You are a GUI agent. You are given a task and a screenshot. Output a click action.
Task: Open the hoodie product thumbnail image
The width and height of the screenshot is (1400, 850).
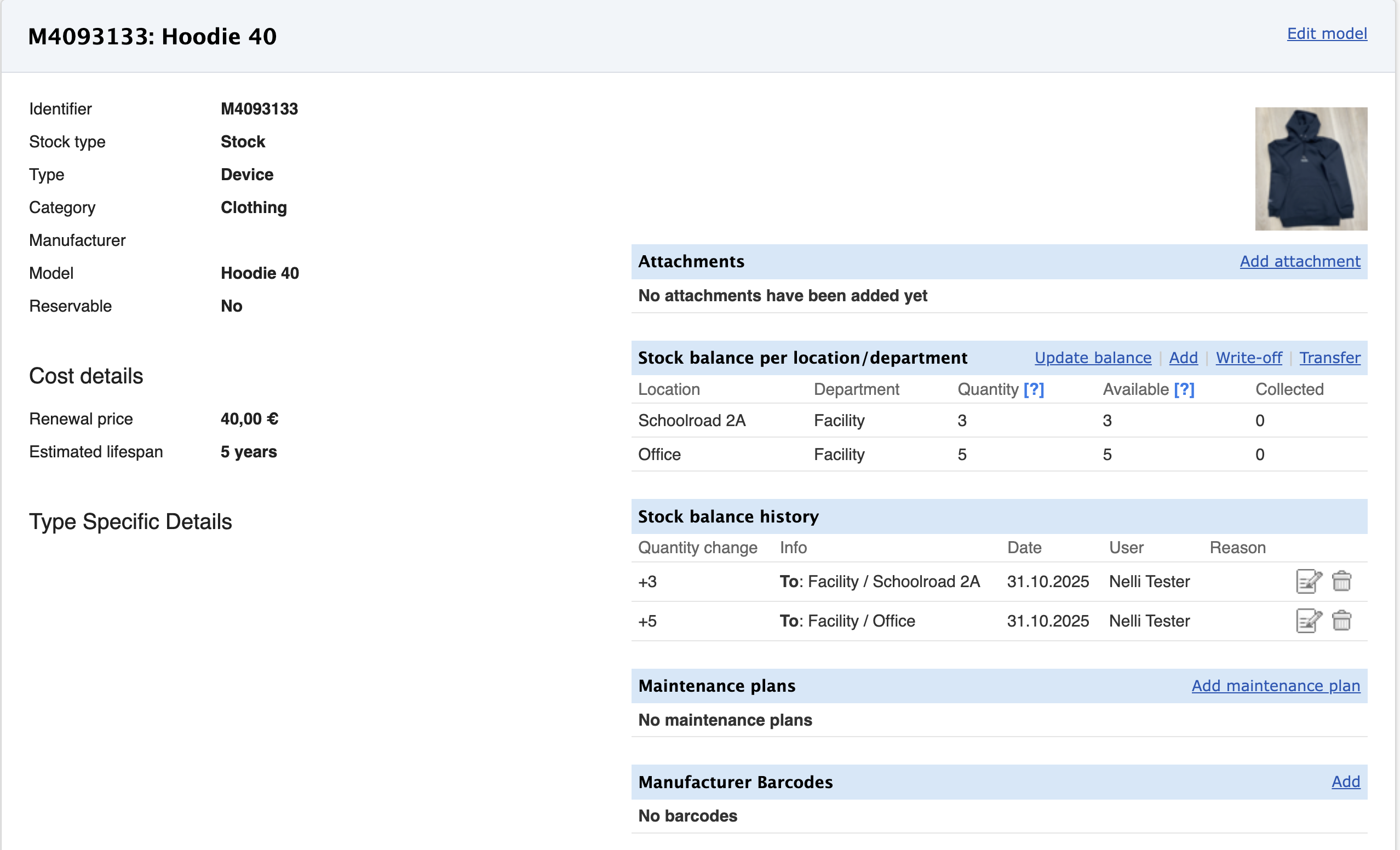click(1311, 169)
